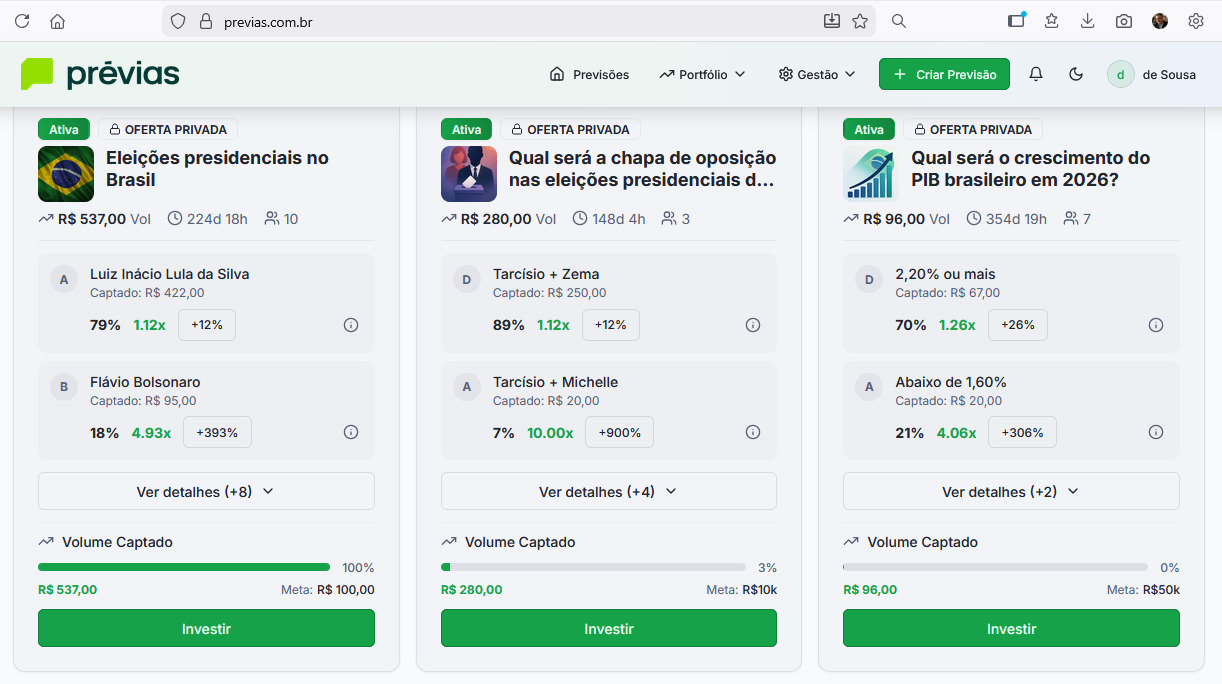Open info icon for Luiz Inácio Lula da Silva
This screenshot has width=1222, height=684.
[351, 325]
